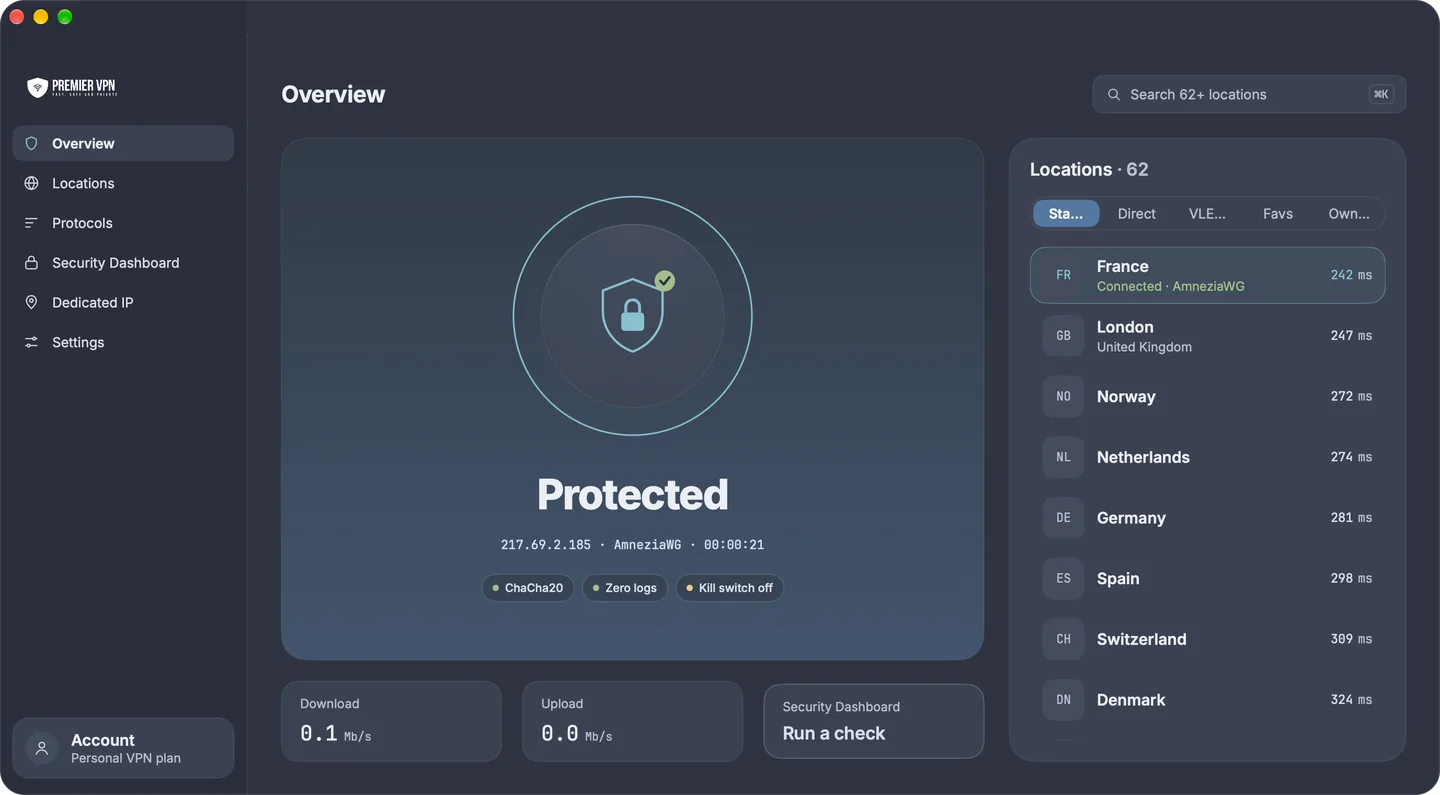Click the Download speed card
1440x795 pixels.
pyautogui.click(x=391, y=721)
